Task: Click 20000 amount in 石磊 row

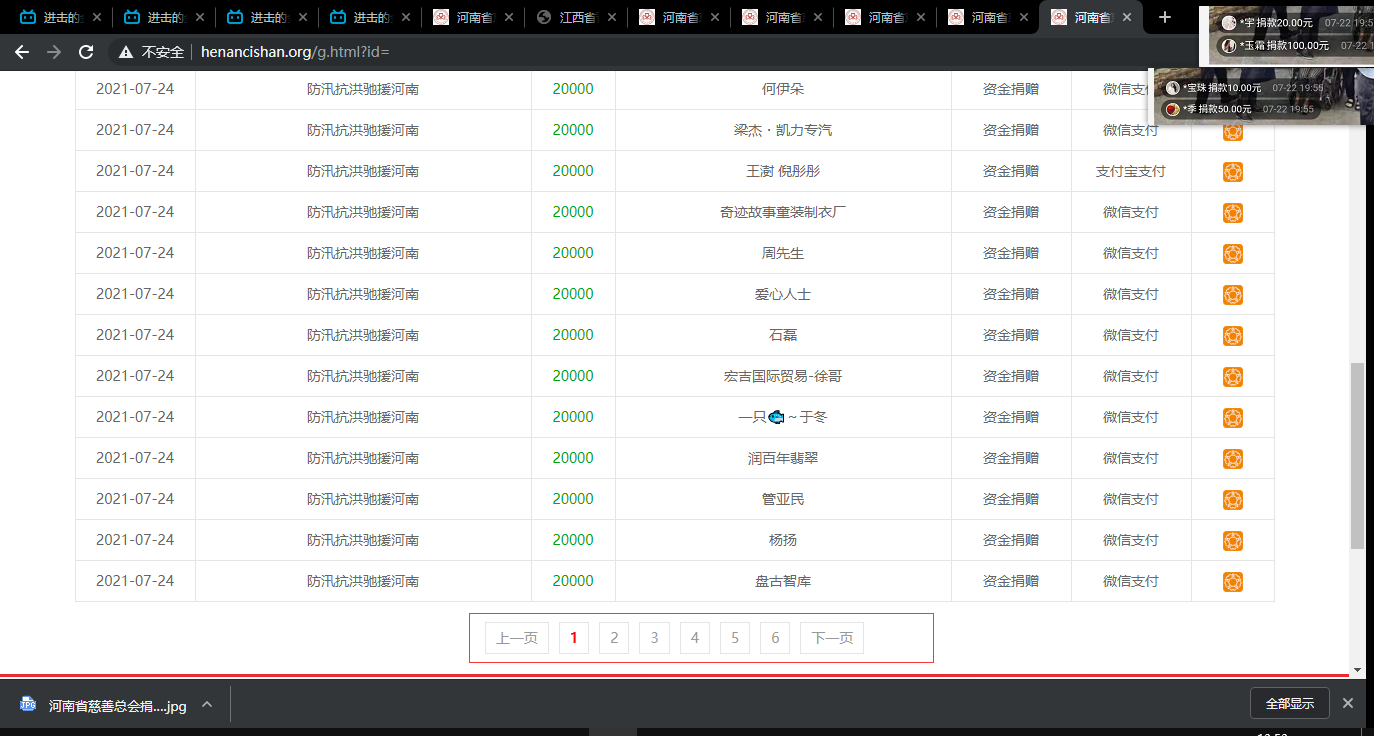Action: 573,335
